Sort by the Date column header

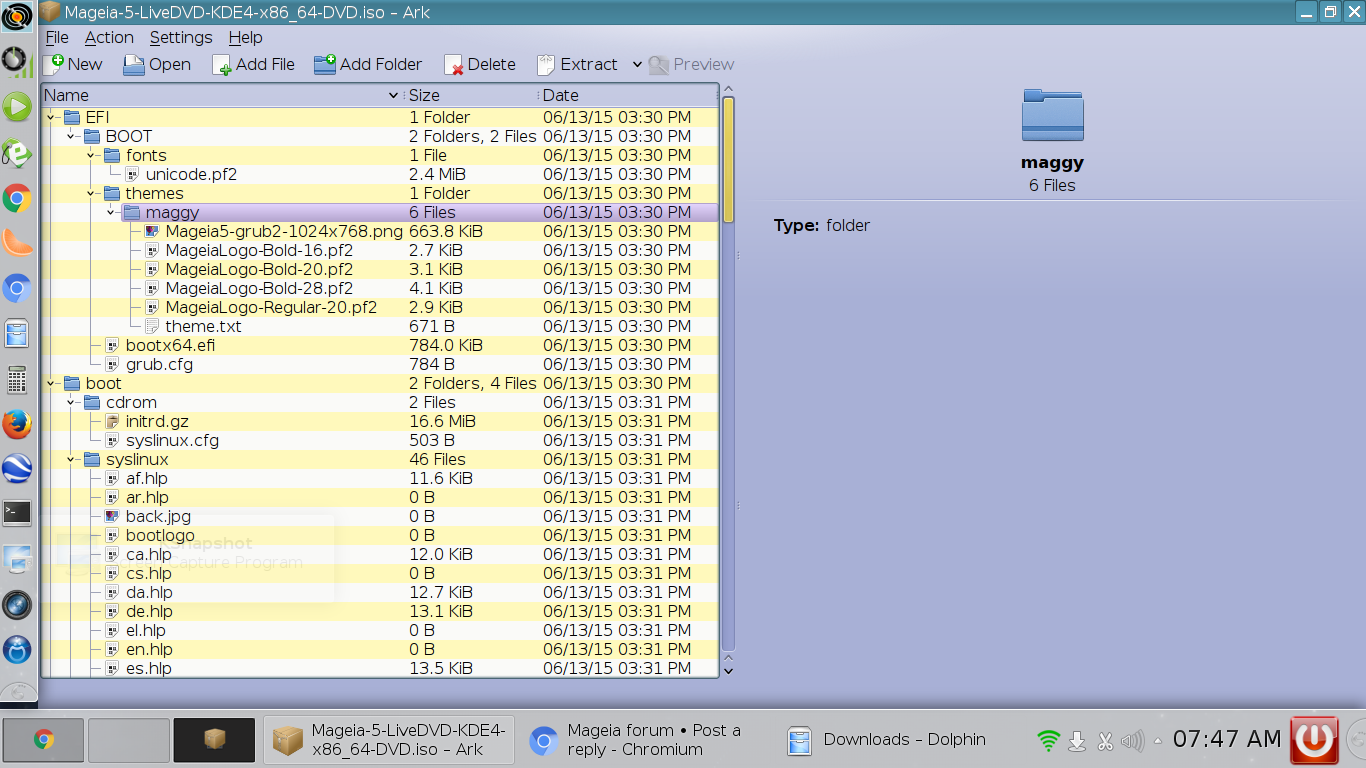[628, 95]
